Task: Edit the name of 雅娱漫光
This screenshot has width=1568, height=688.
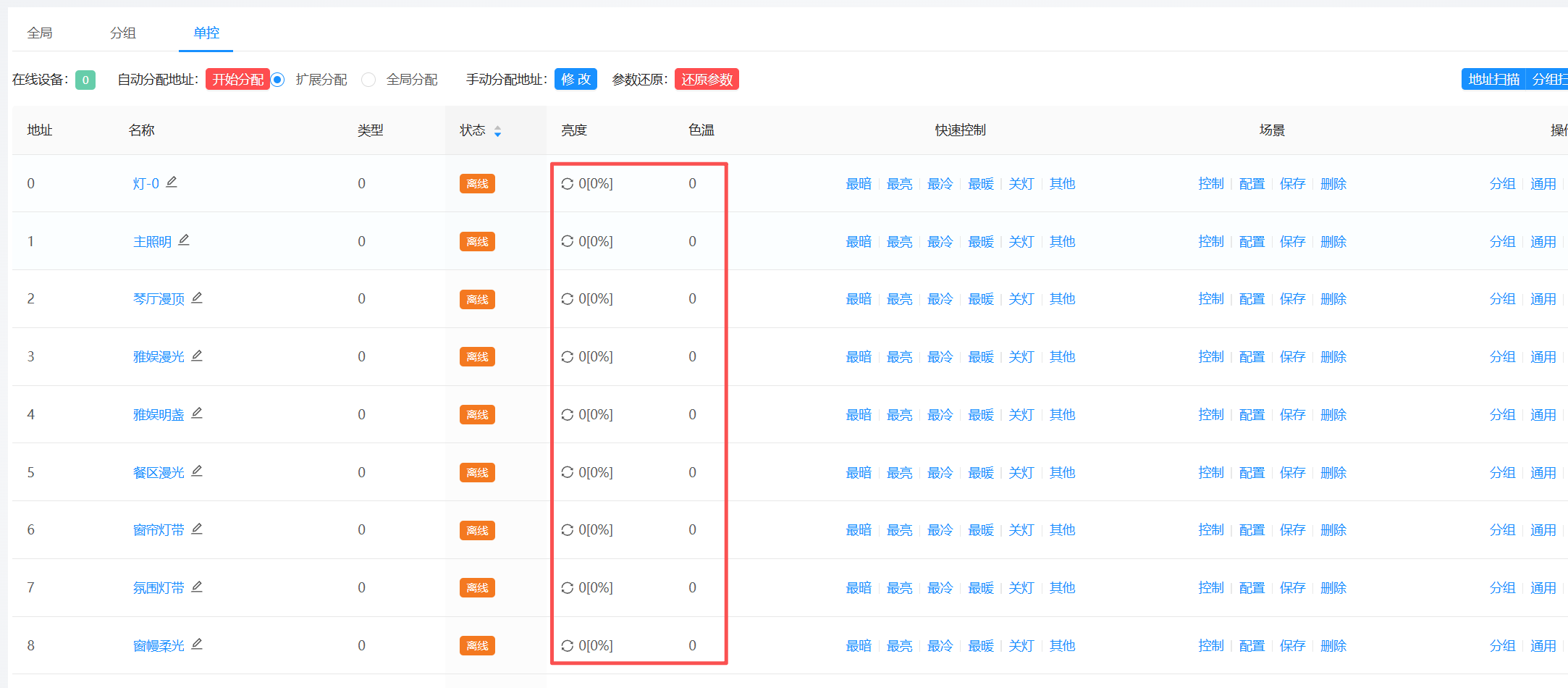Action: coord(197,356)
